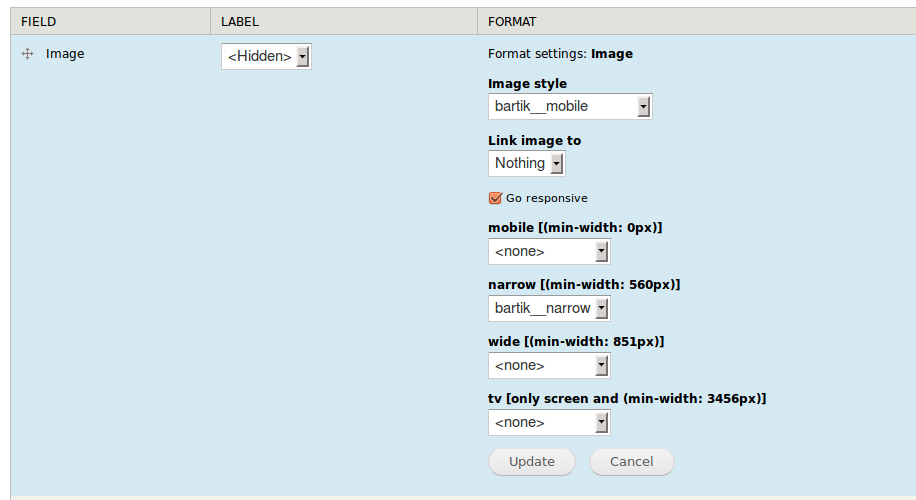Expand the Link image to dropdown

click(x=527, y=163)
